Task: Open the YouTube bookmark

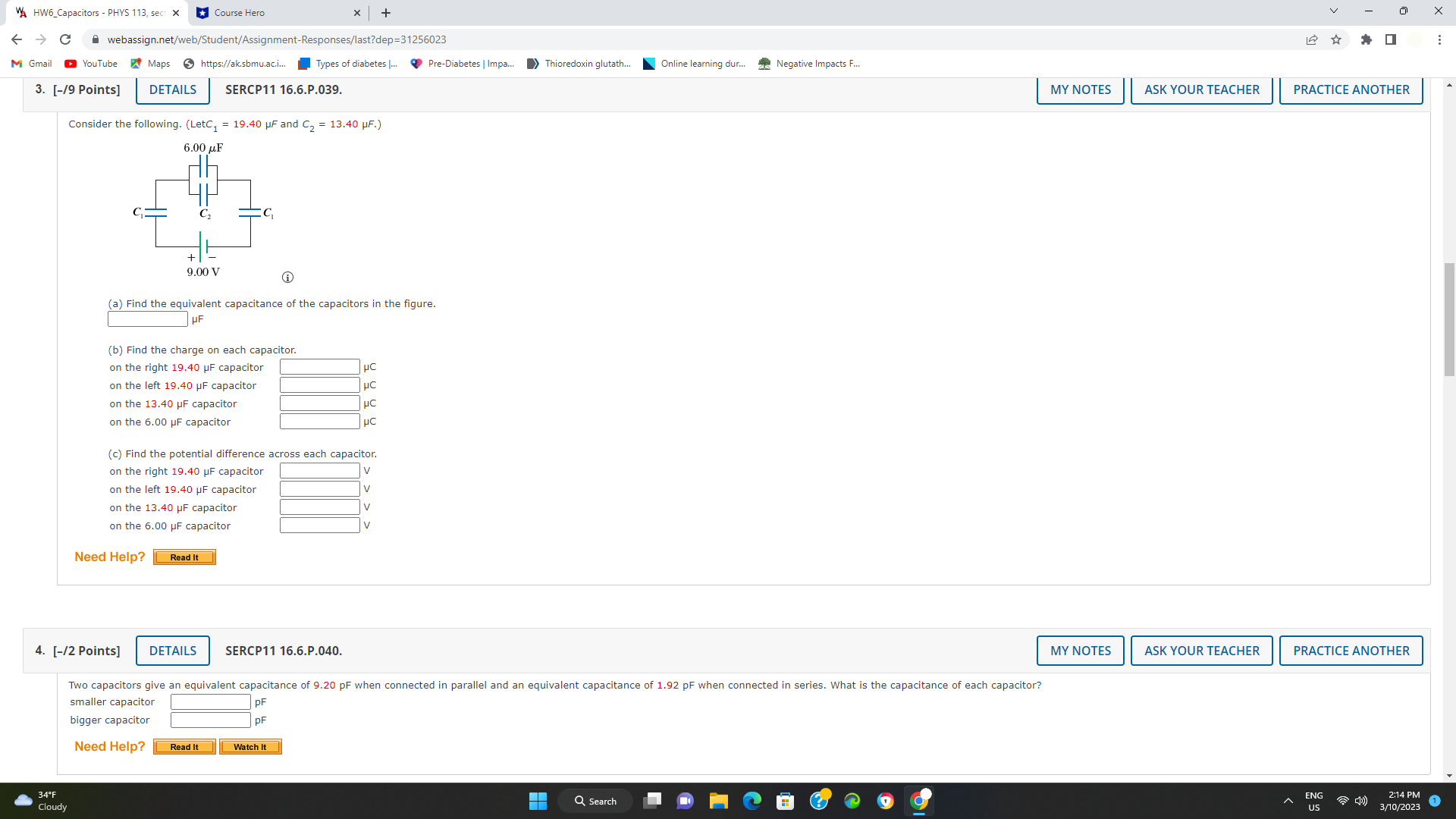Action: tap(90, 64)
